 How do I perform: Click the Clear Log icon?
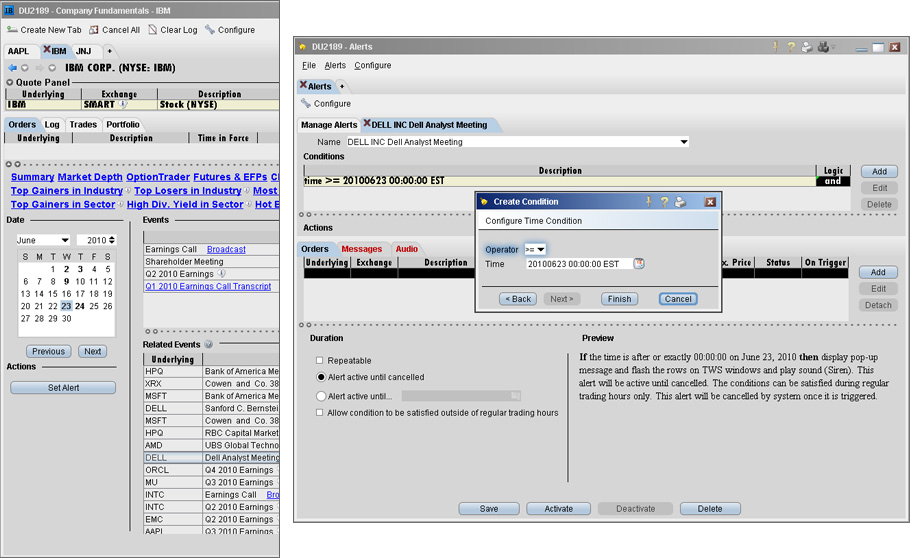[x=153, y=30]
